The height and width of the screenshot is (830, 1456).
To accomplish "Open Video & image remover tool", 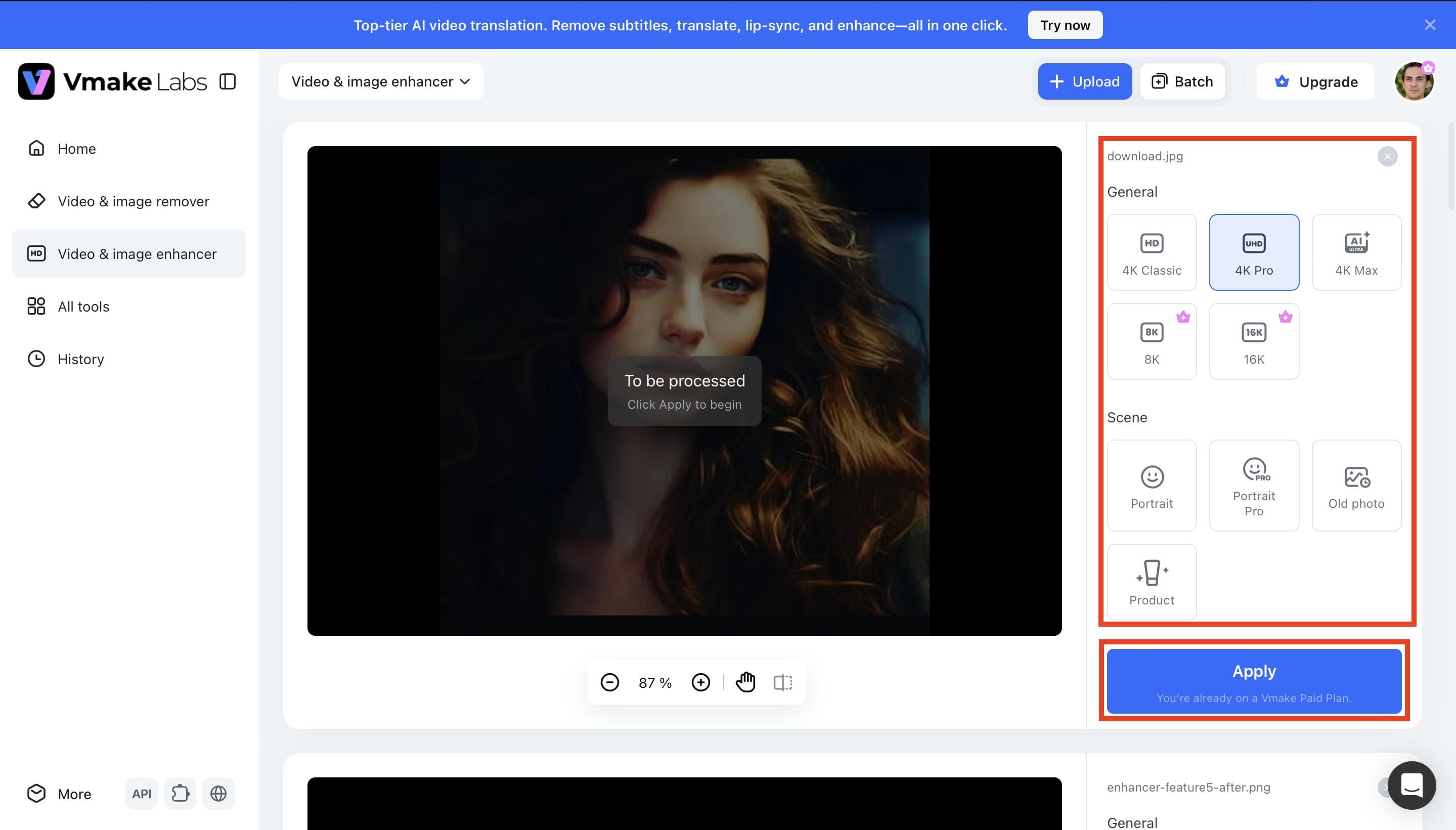I will coord(129,201).
